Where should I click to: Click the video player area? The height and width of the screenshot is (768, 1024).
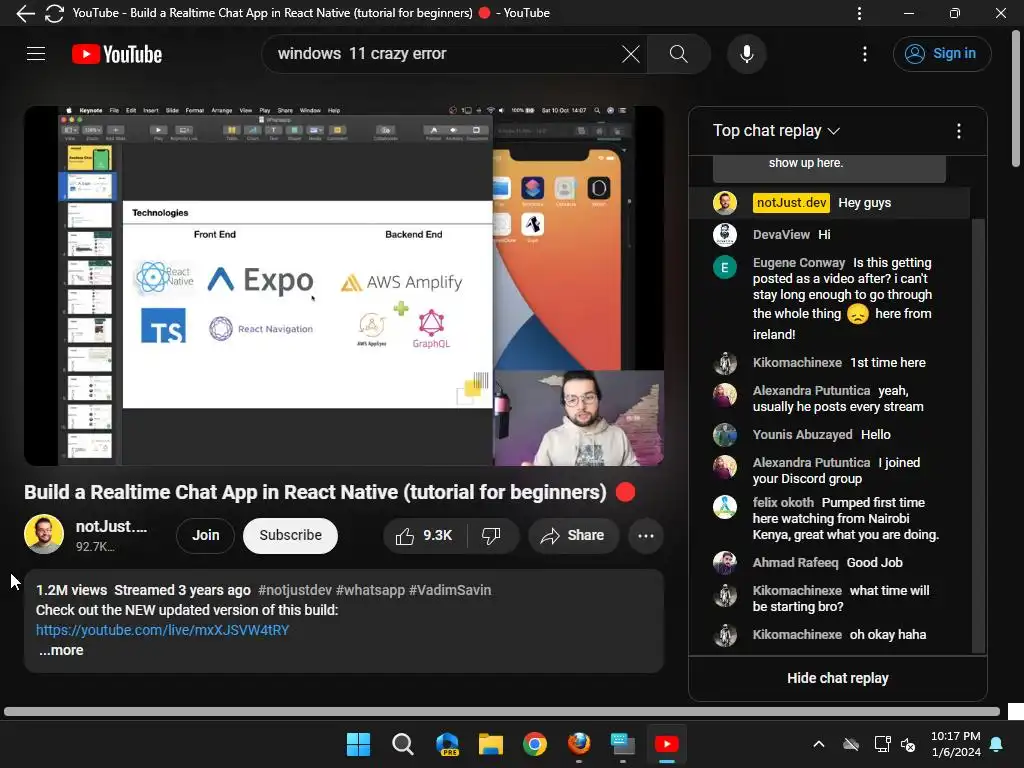pos(344,286)
